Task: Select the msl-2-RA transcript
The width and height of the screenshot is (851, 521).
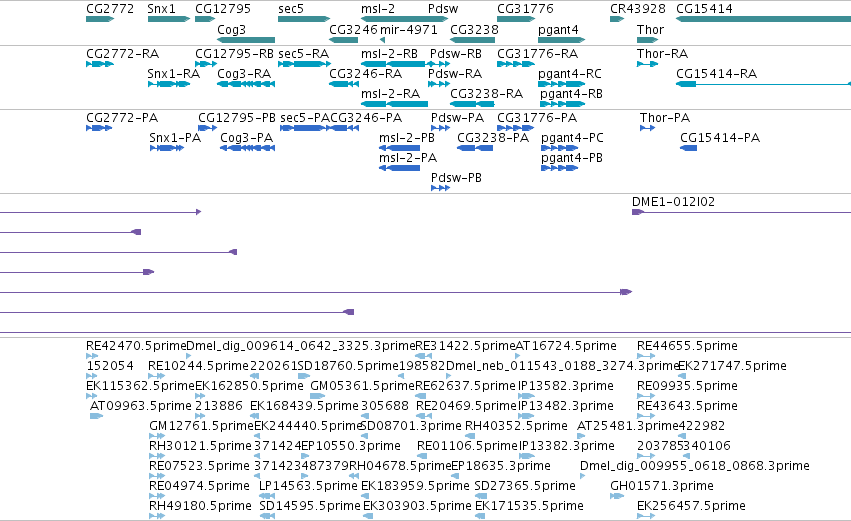Action: point(395,104)
